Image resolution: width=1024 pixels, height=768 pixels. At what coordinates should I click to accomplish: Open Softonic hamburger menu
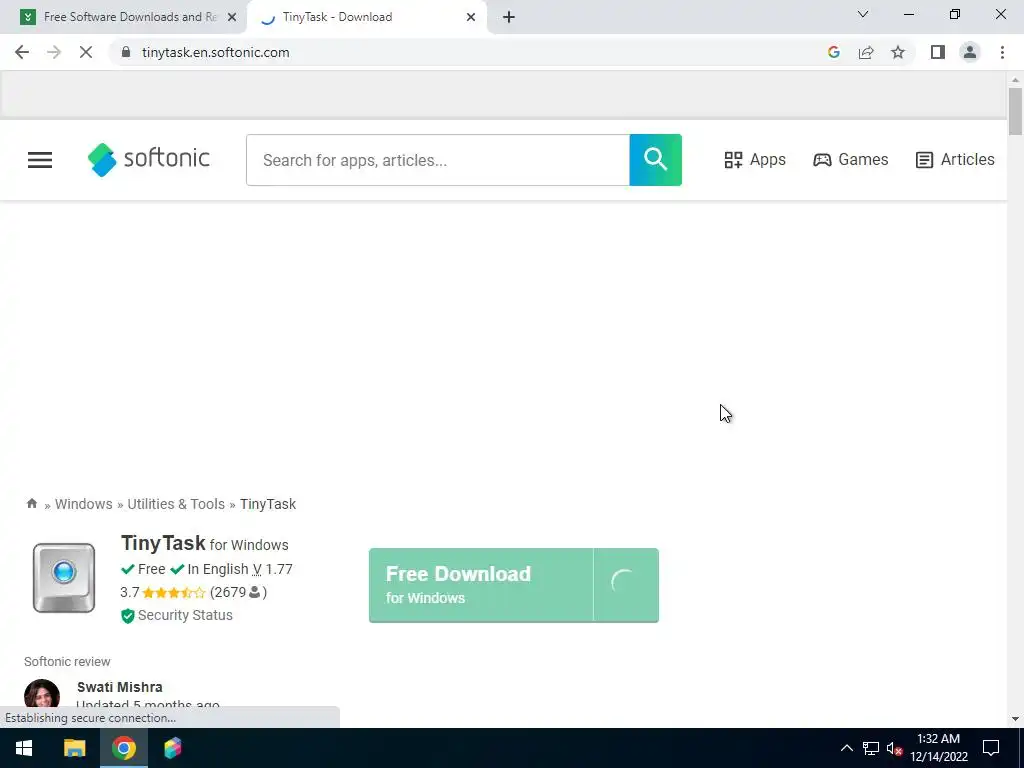pyautogui.click(x=40, y=160)
